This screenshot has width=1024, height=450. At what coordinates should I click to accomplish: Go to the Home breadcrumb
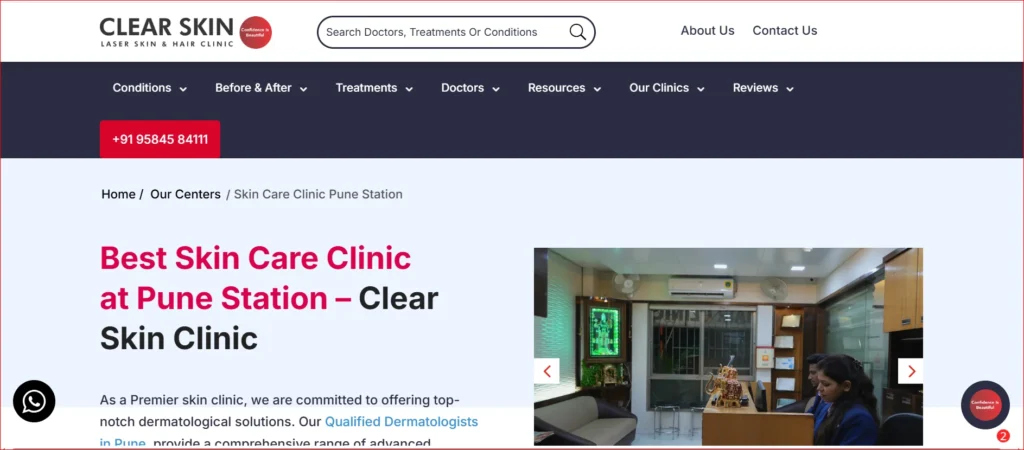point(118,194)
